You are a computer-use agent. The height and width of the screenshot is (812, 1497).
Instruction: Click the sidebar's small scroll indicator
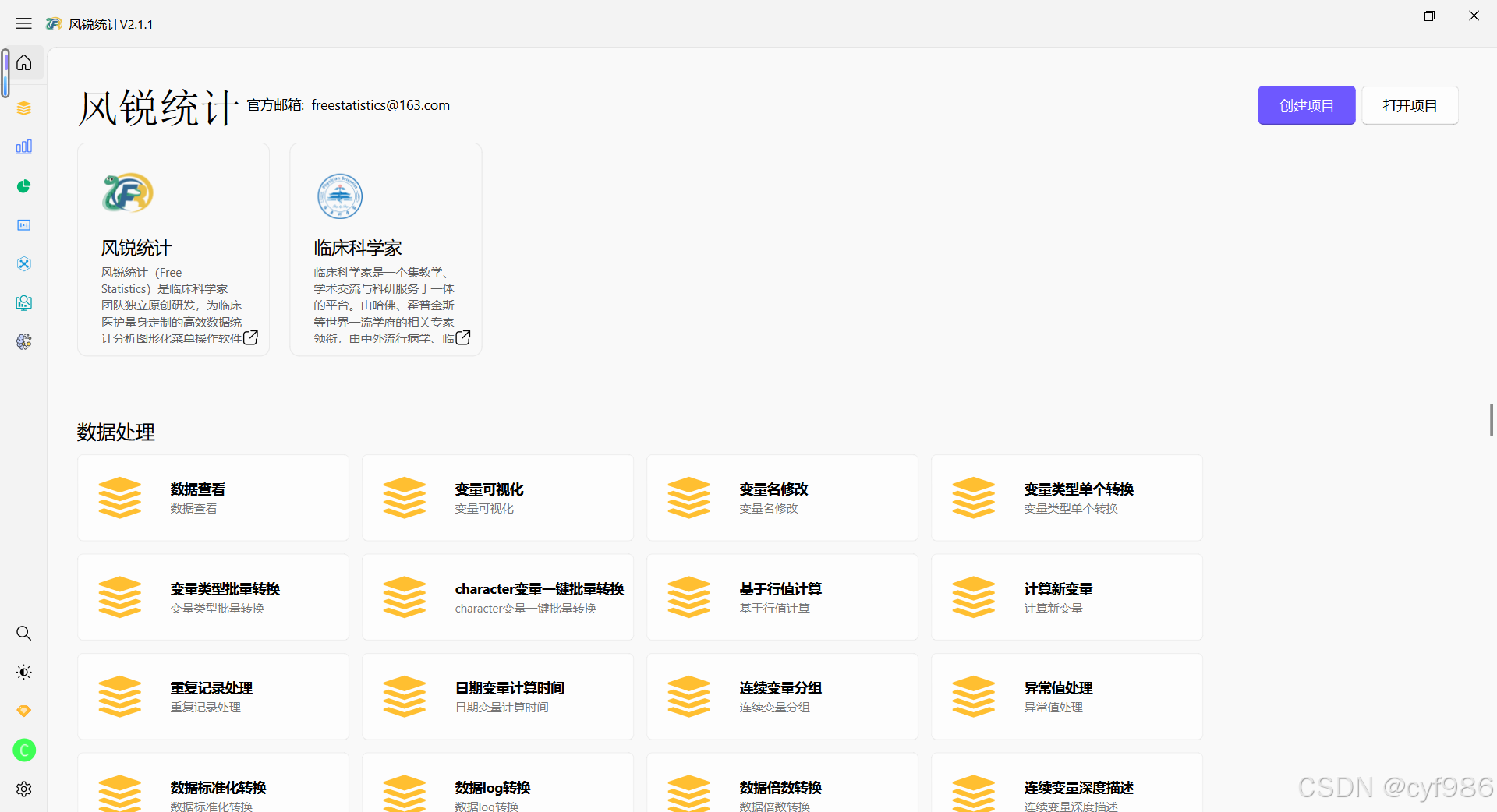5,74
